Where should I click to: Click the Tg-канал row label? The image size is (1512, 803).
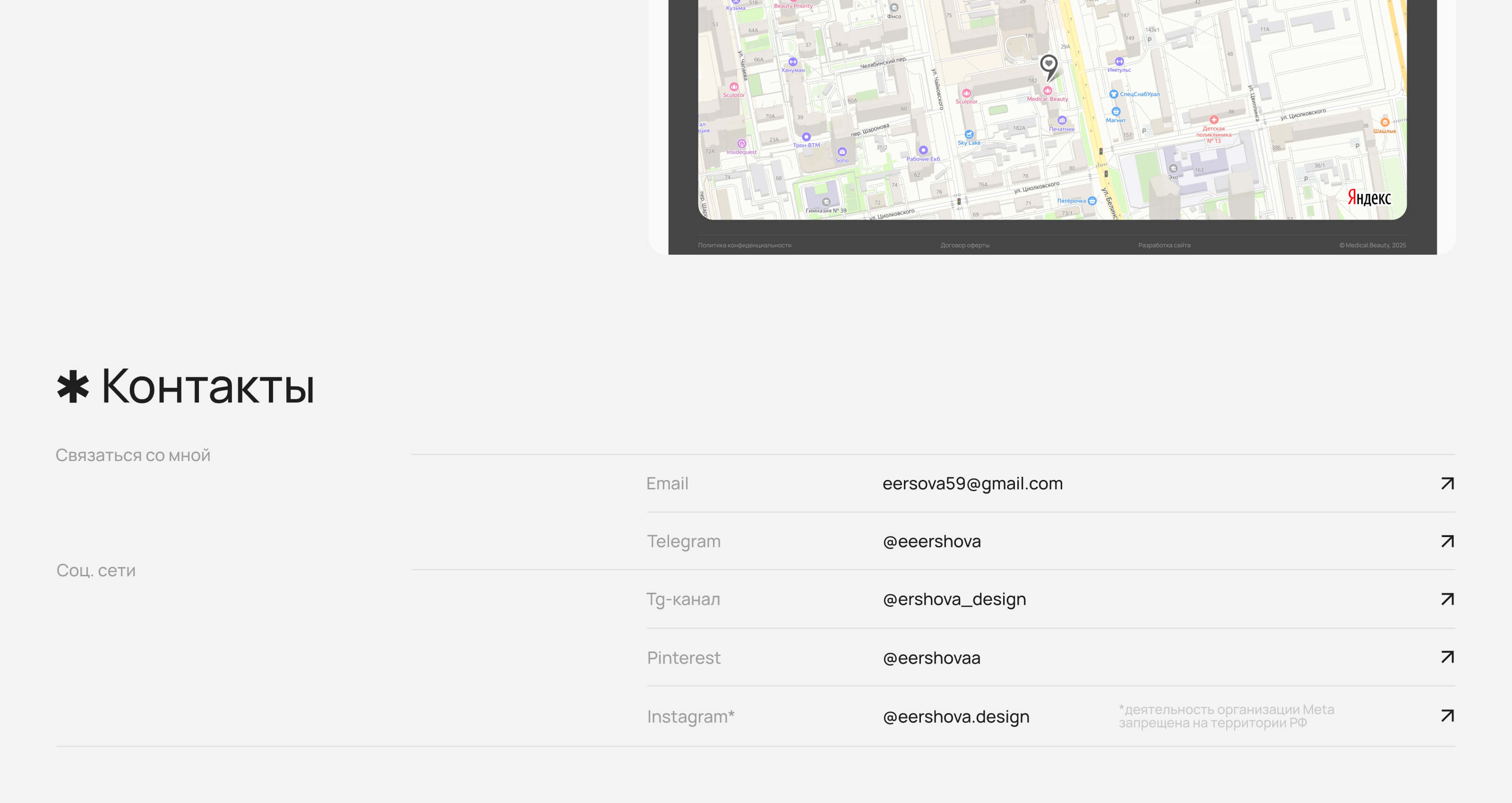tap(683, 599)
